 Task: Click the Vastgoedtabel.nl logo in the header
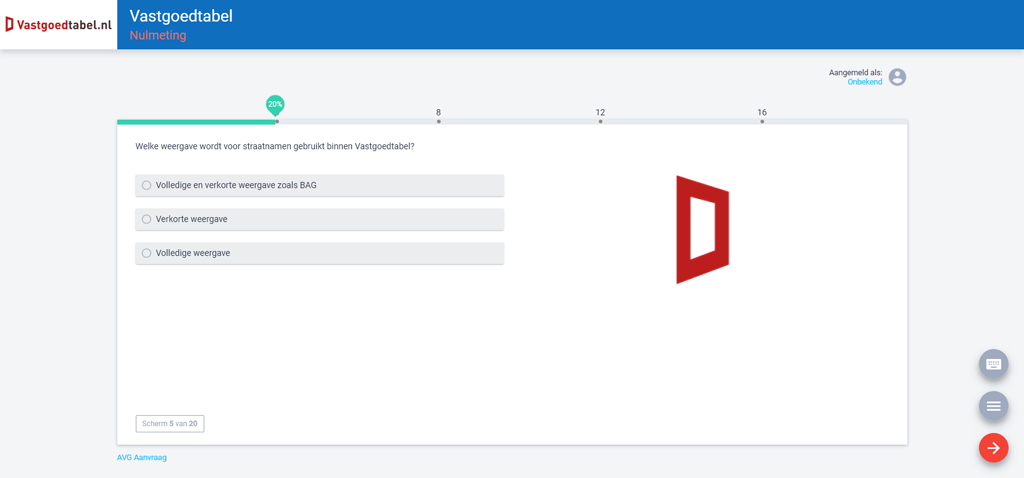point(58,24)
